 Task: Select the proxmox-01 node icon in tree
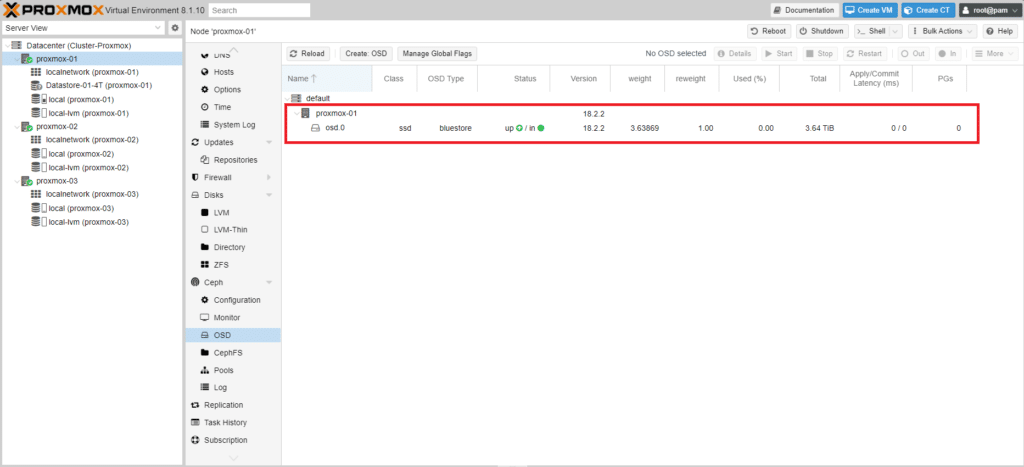[27, 59]
